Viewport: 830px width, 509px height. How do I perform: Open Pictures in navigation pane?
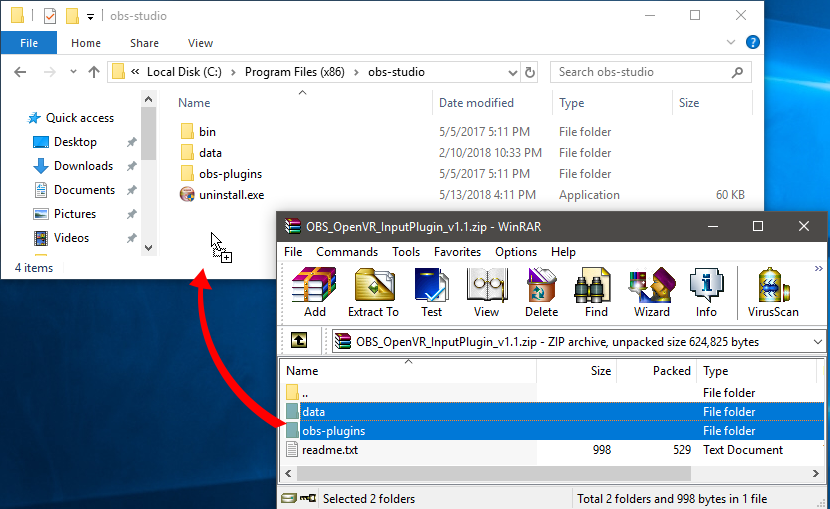pyautogui.click(x=75, y=214)
